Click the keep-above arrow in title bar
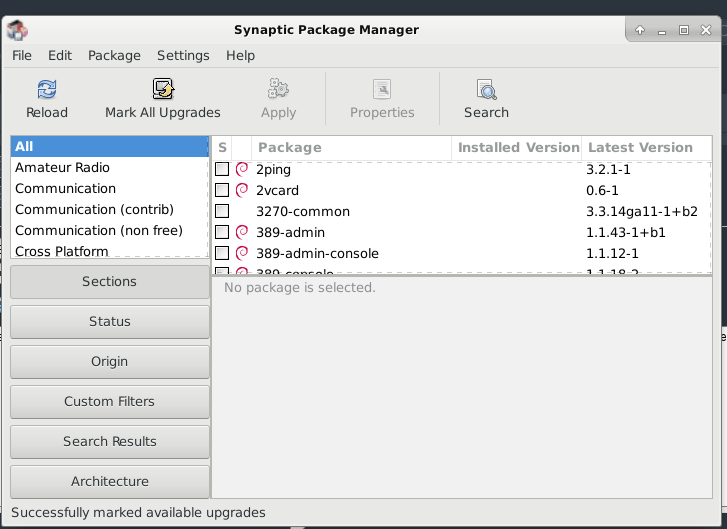This screenshot has width=727, height=529. (x=640, y=30)
